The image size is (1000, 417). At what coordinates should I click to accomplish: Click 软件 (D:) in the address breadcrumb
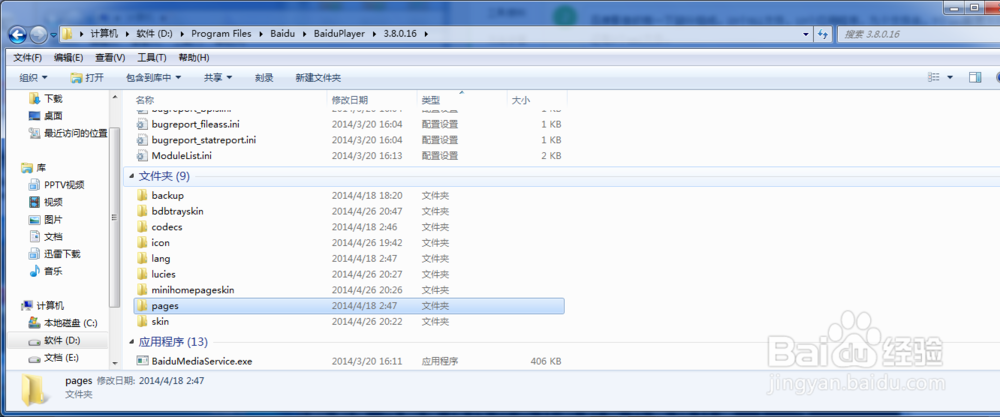154,34
